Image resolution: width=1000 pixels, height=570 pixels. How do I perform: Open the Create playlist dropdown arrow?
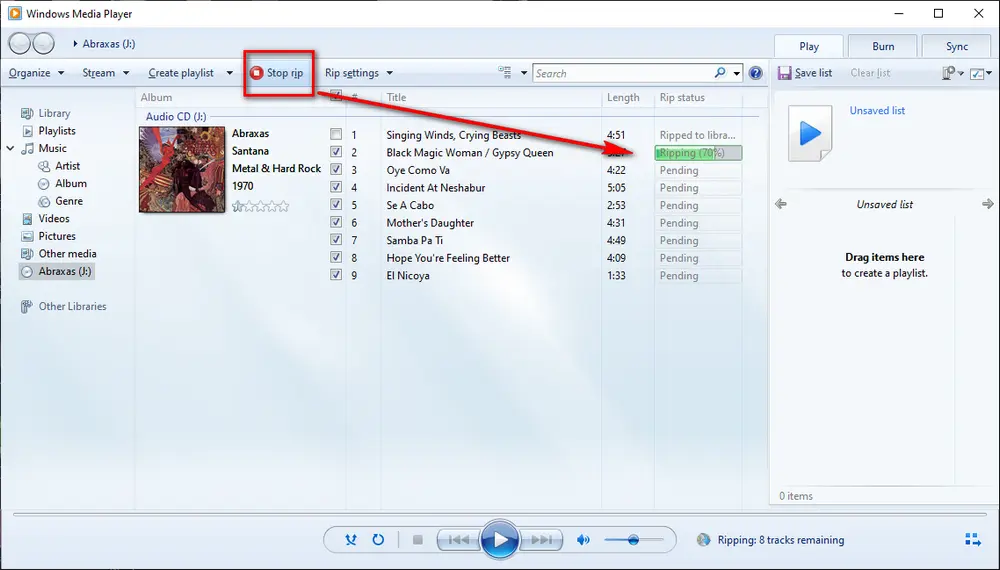click(x=230, y=73)
